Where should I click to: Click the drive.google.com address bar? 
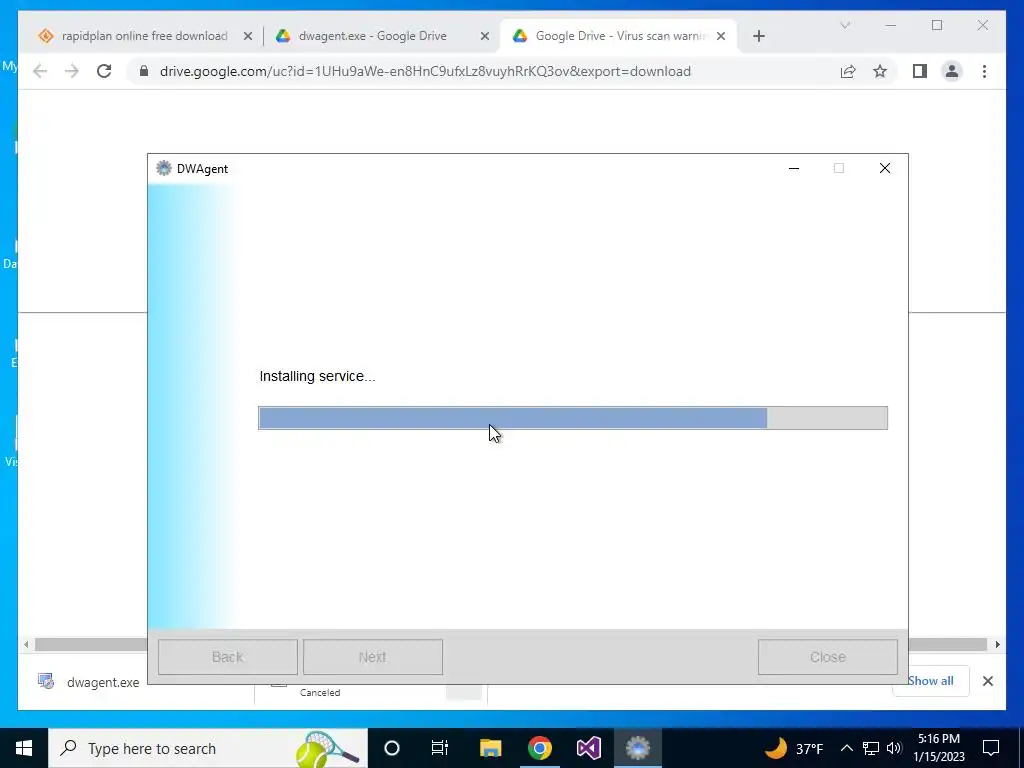424,71
